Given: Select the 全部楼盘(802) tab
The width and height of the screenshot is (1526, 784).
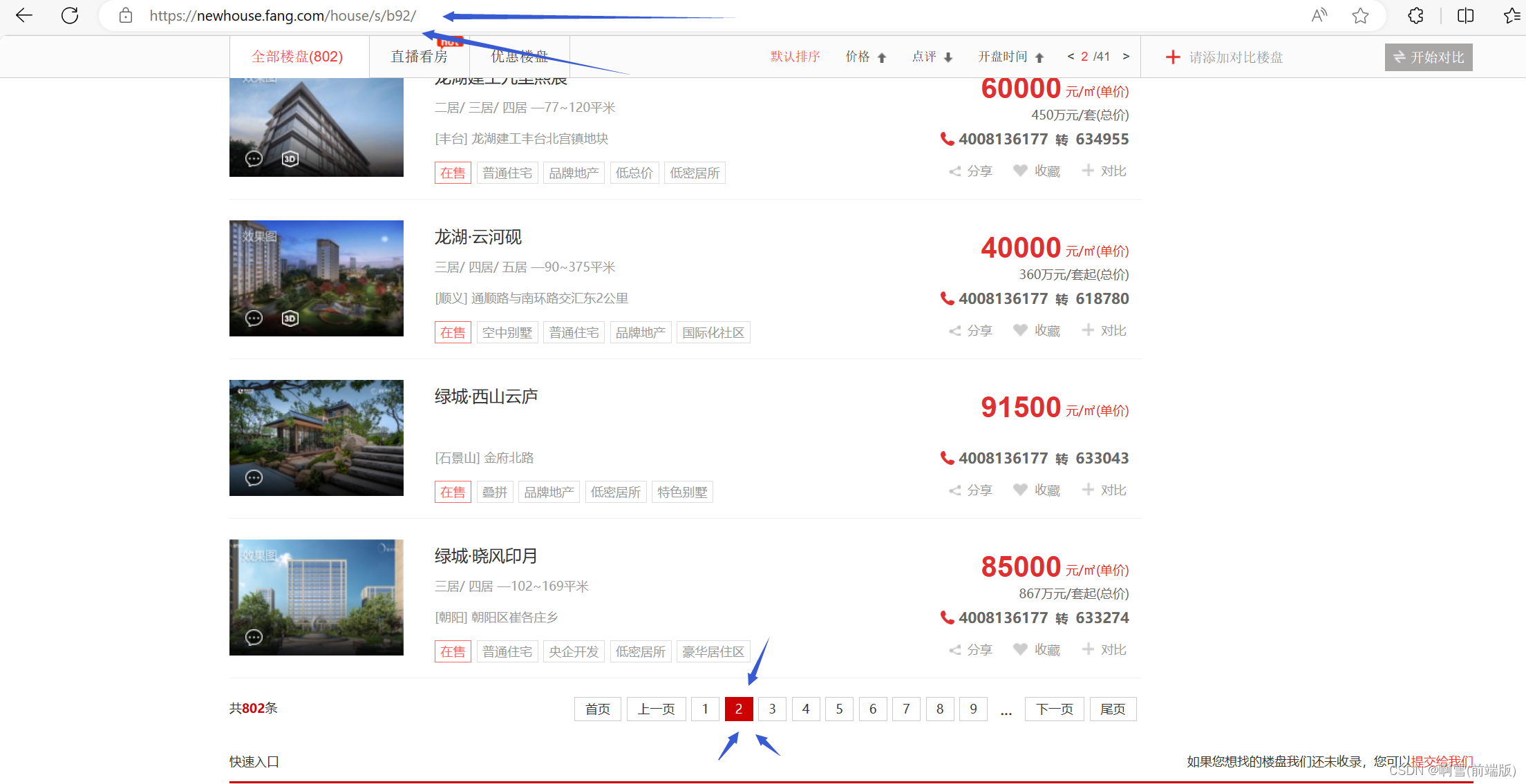Looking at the screenshot, I should 297,57.
